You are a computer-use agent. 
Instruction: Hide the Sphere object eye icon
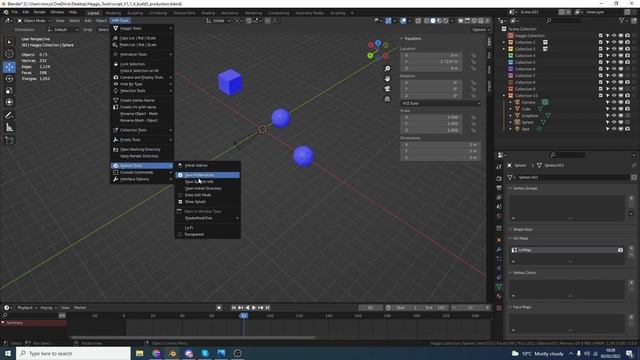[614, 122]
